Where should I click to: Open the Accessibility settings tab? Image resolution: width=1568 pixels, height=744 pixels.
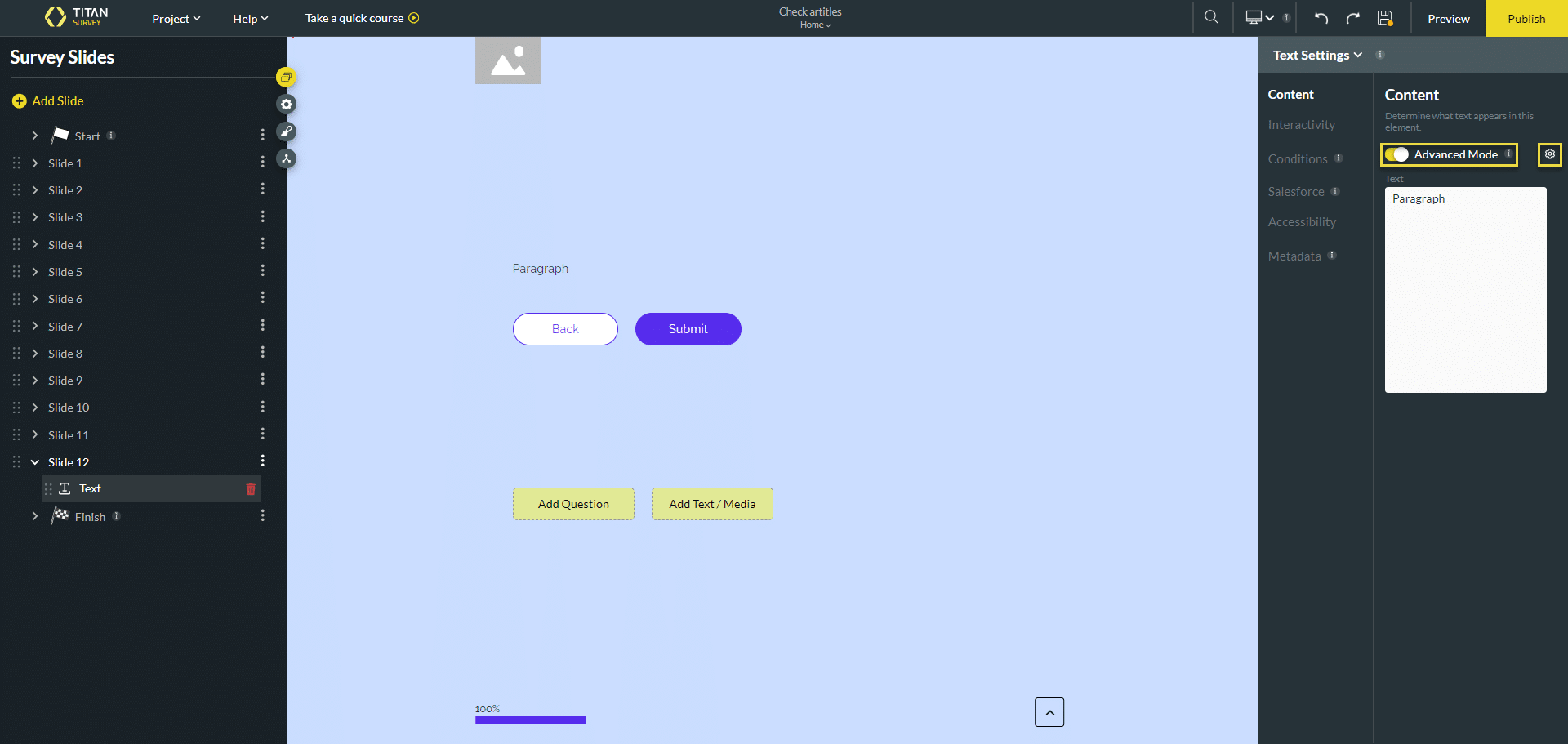point(1302,222)
